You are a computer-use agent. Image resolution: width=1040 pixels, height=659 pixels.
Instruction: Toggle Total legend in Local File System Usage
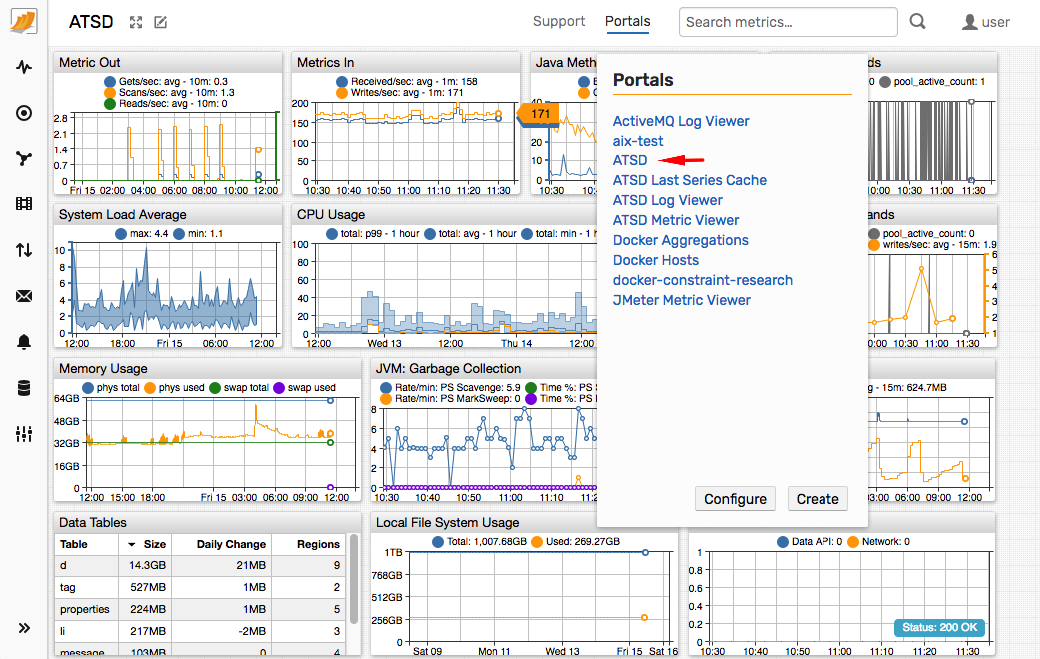coord(479,542)
